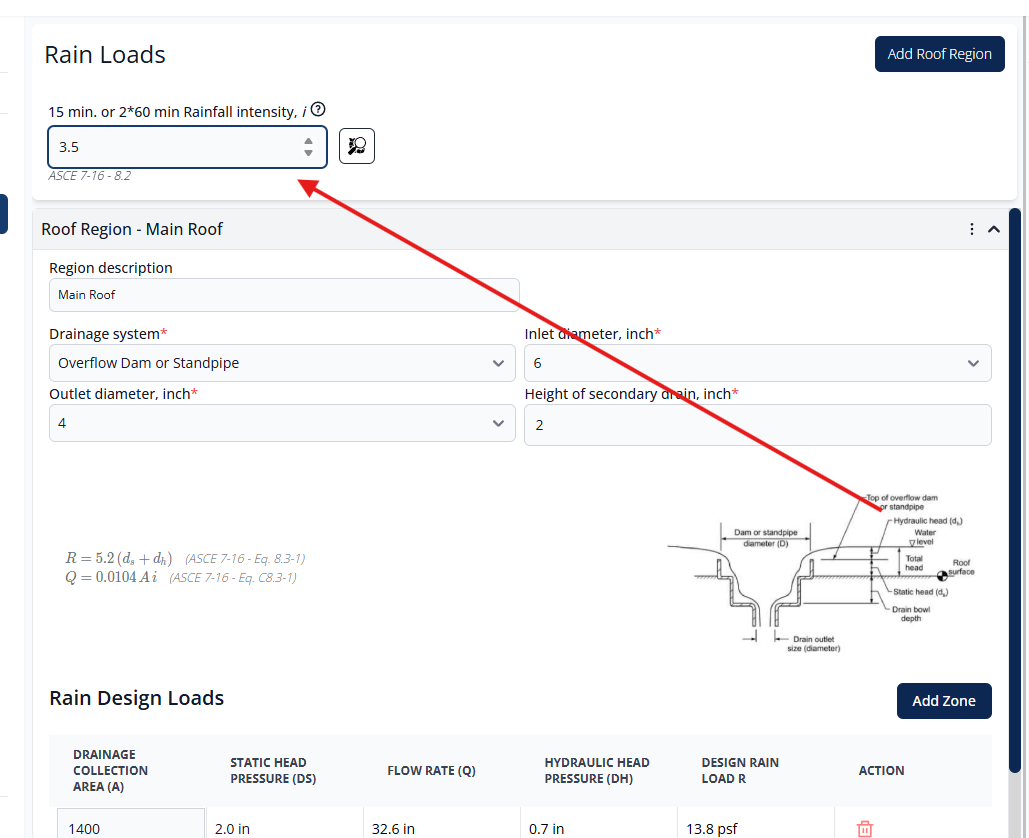The width and height of the screenshot is (1029, 838).
Task: Collapse the Roof Region - Main Roof panel
Action: click(x=994, y=229)
